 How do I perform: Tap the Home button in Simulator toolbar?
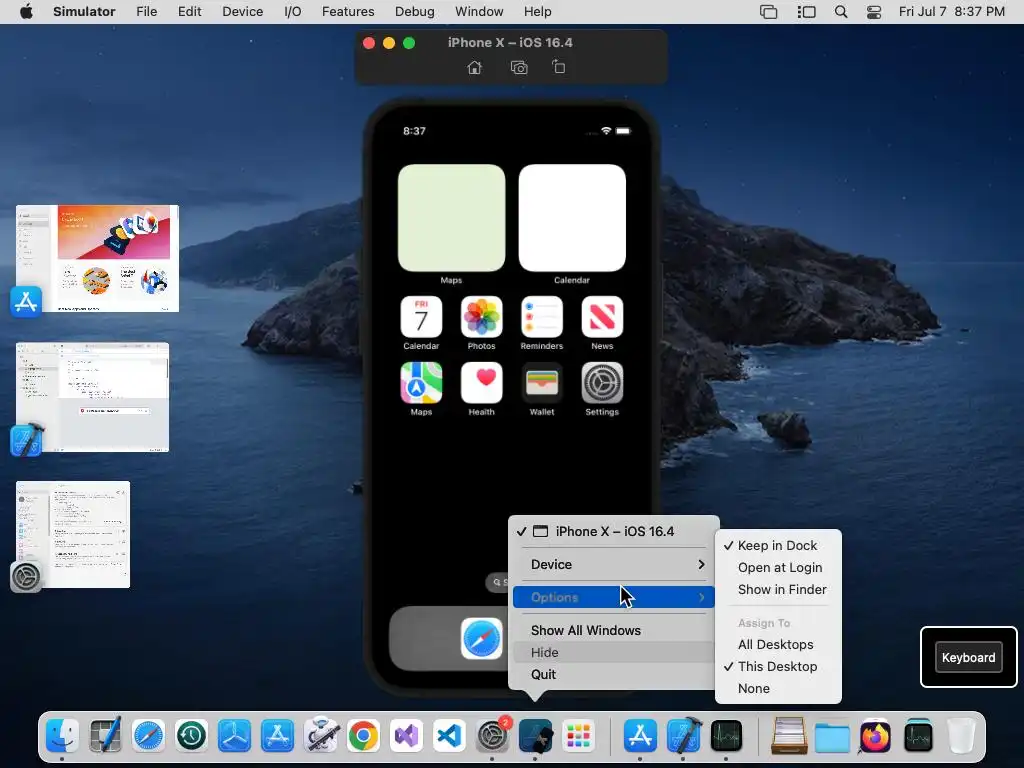tap(475, 67)
